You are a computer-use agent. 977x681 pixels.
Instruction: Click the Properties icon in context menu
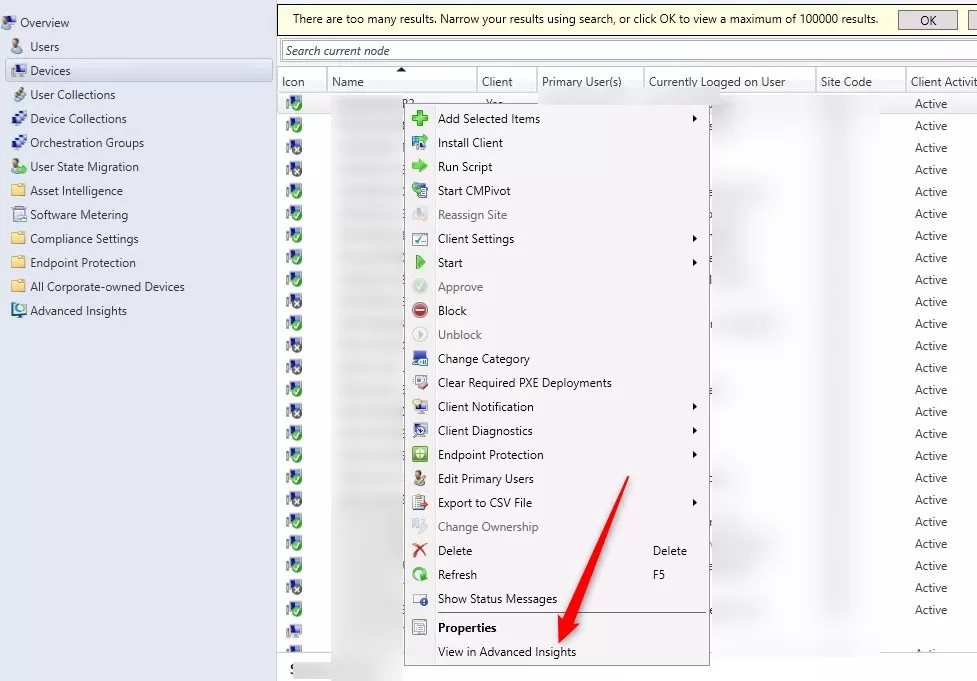point(420,627)
